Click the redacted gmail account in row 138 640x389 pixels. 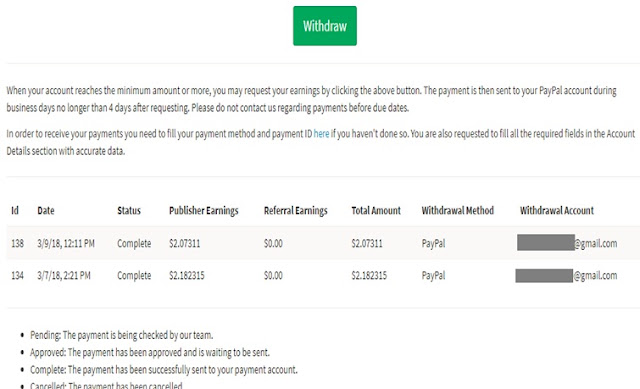pyautogui.click(x=567, y=243)
